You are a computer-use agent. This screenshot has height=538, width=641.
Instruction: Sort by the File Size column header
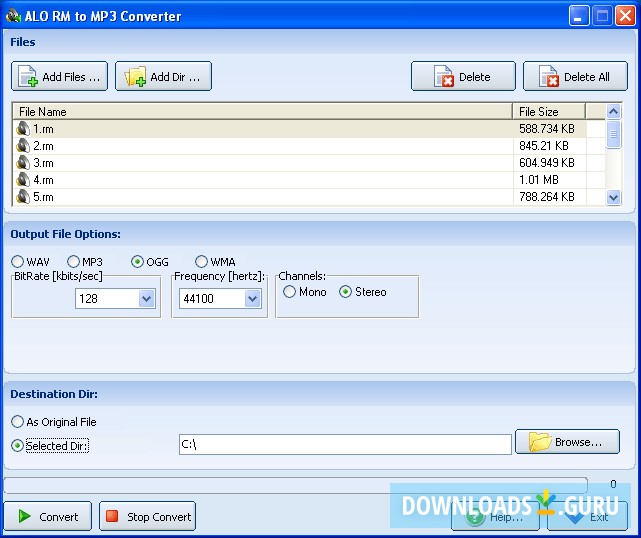[x=549, y=112]
